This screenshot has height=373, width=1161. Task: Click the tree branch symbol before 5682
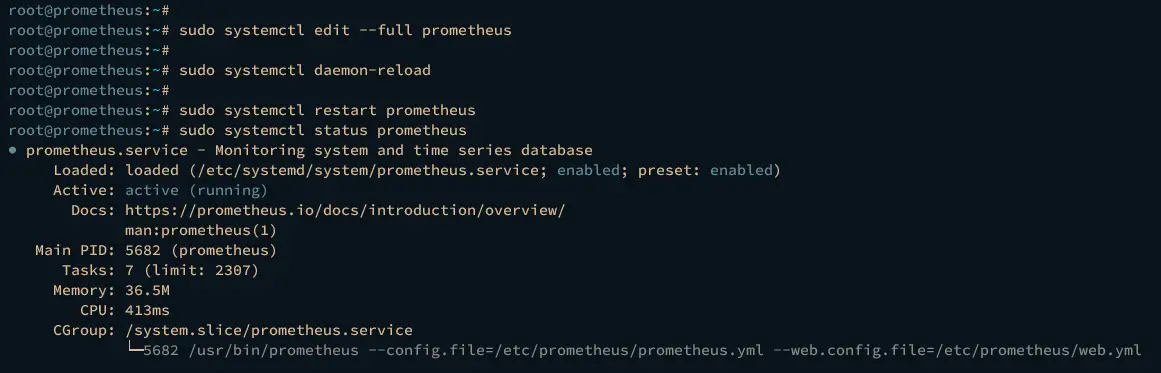point(134,349)
